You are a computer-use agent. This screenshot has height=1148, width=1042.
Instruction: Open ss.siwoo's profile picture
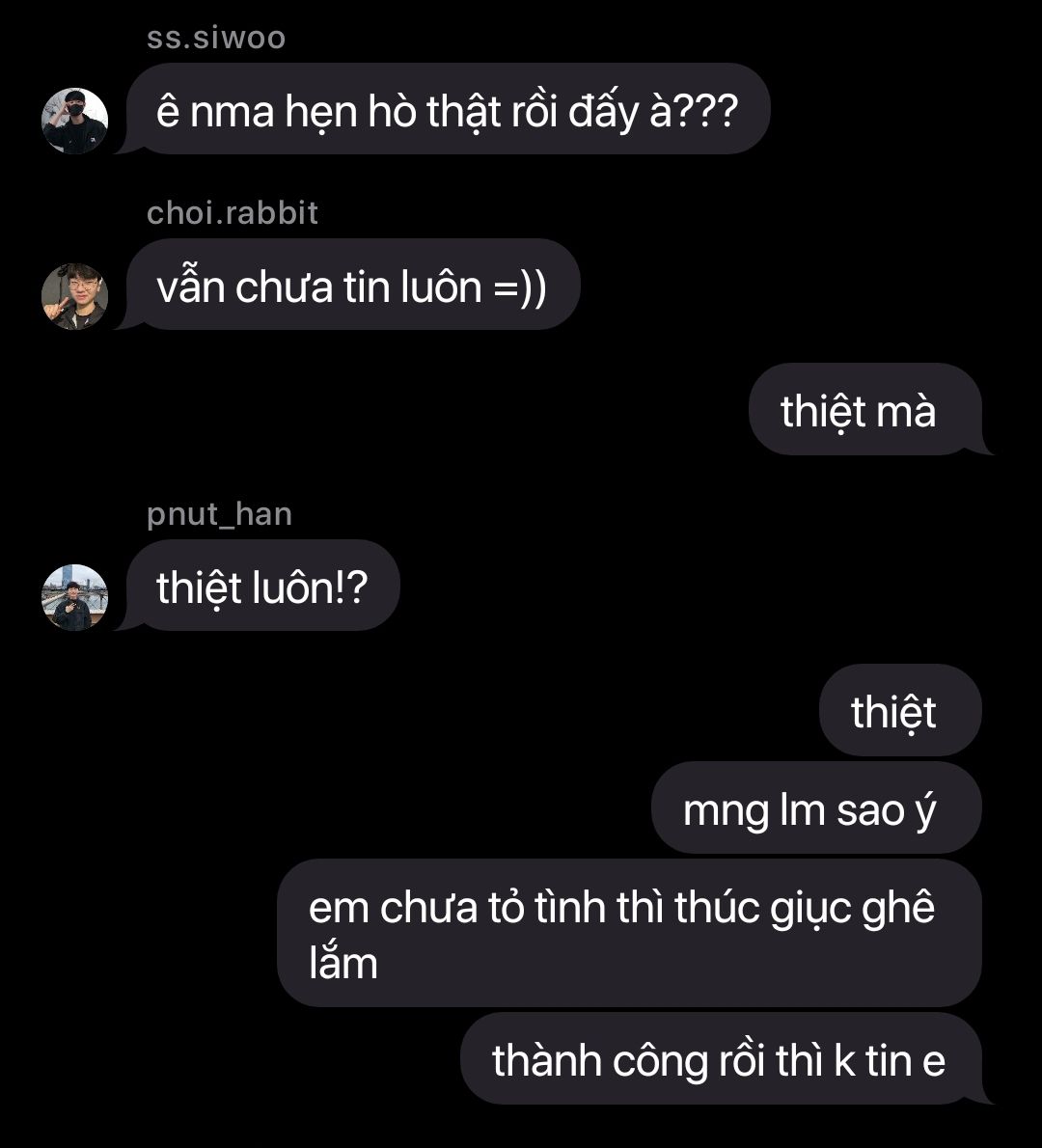point(74,121)
